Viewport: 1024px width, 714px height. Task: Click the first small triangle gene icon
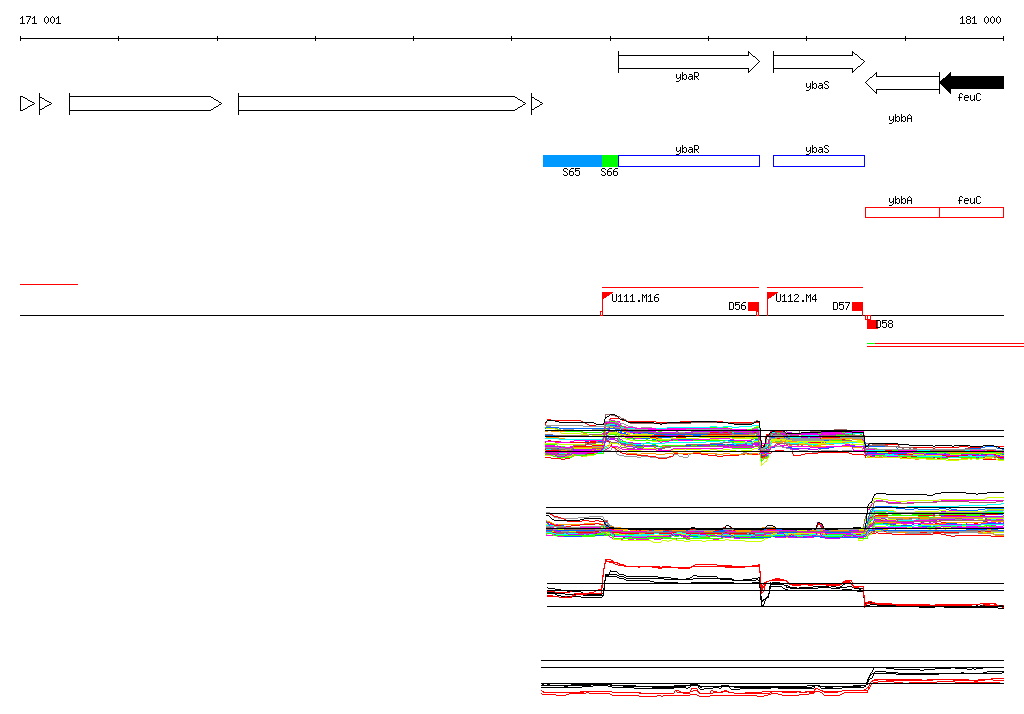(x=27, y=103)
